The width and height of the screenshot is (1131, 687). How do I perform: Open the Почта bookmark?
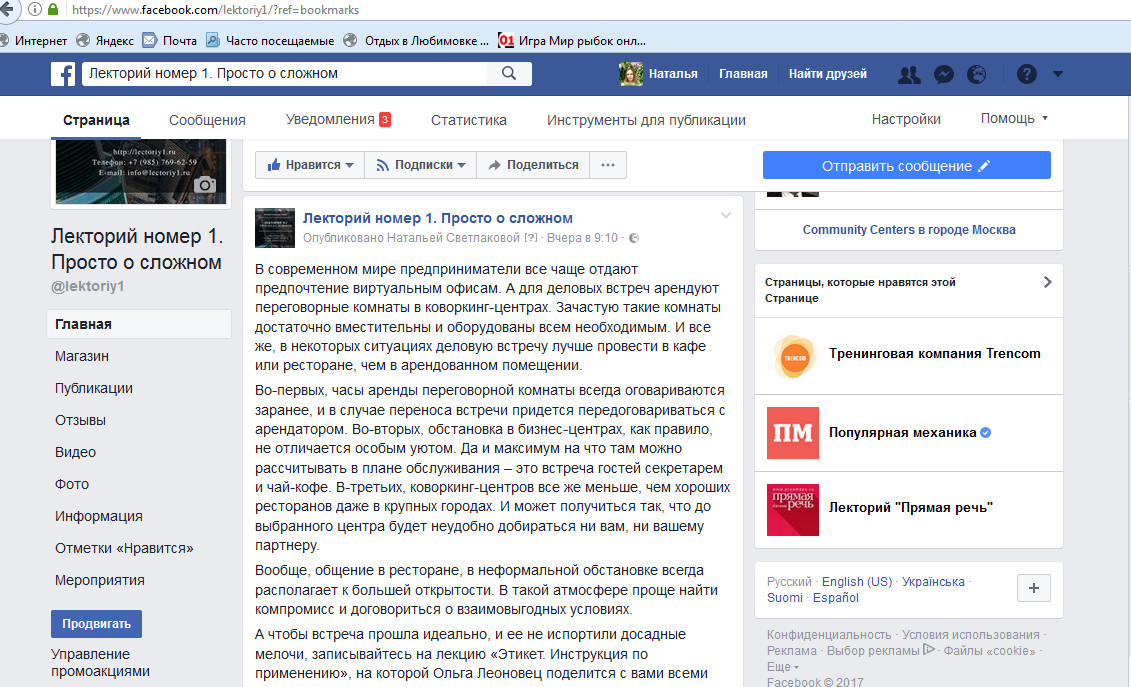(170, 40)
